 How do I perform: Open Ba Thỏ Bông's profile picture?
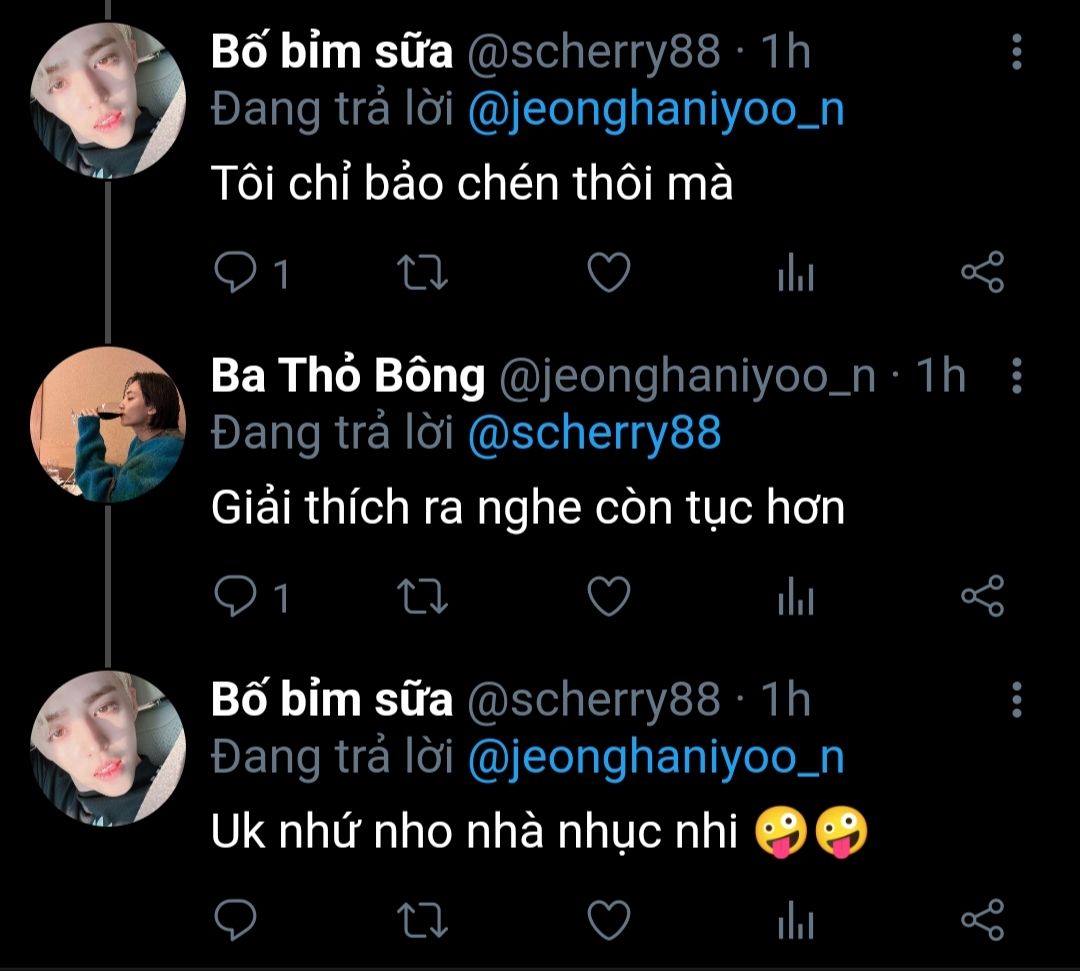pyautogui.click(x=108, y=425)
